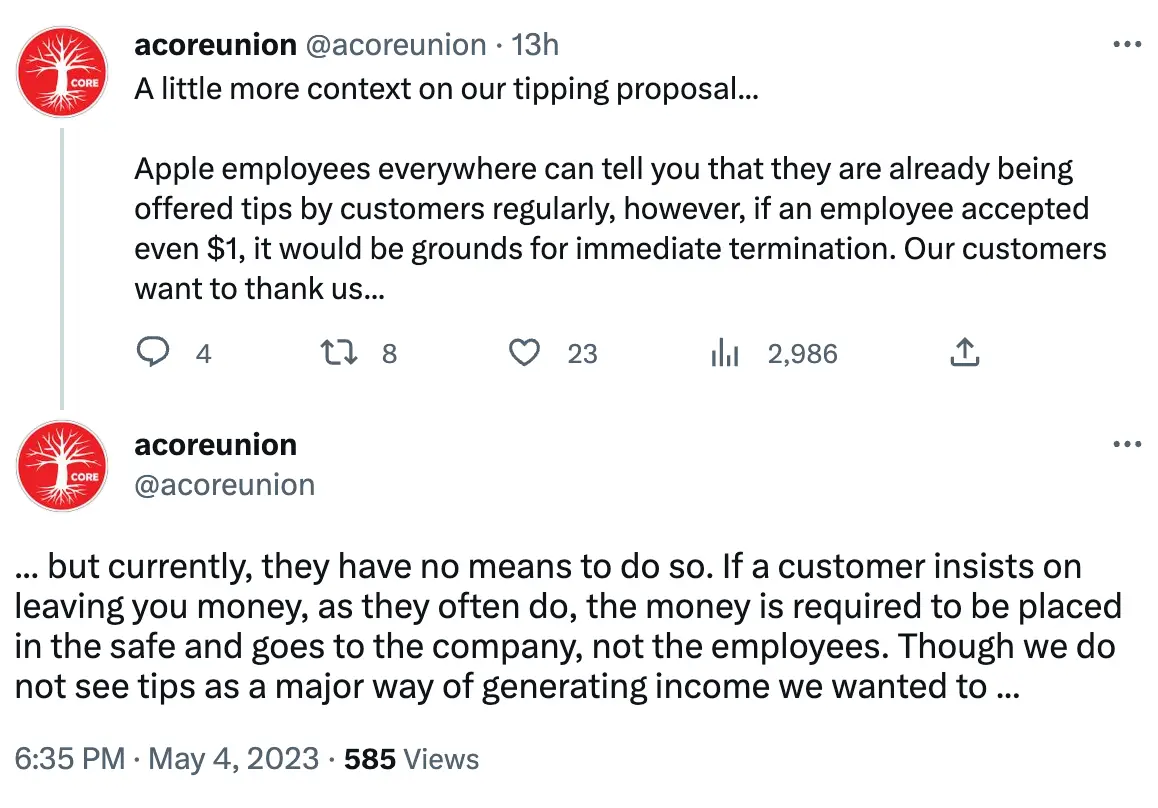Open the more options menu on the top tweet
The image size is (1158, 808).
(1127, 42)
